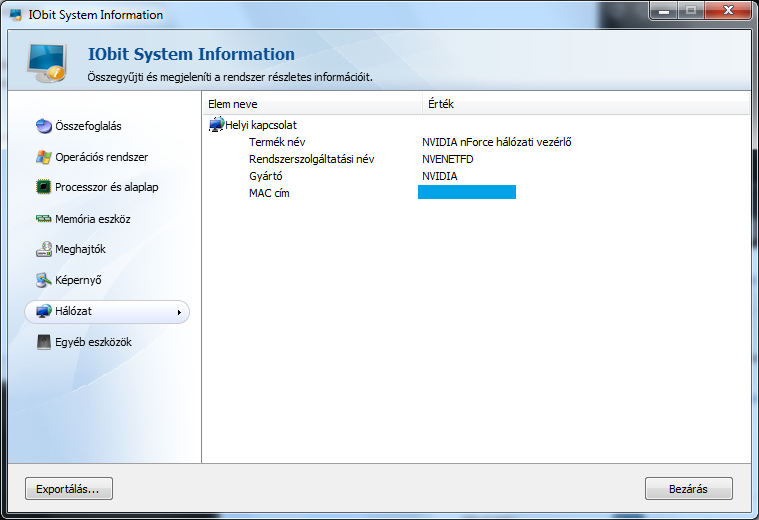Click the large System Information monitor logo
The image size is (759, 520).
tap(47, 63)
